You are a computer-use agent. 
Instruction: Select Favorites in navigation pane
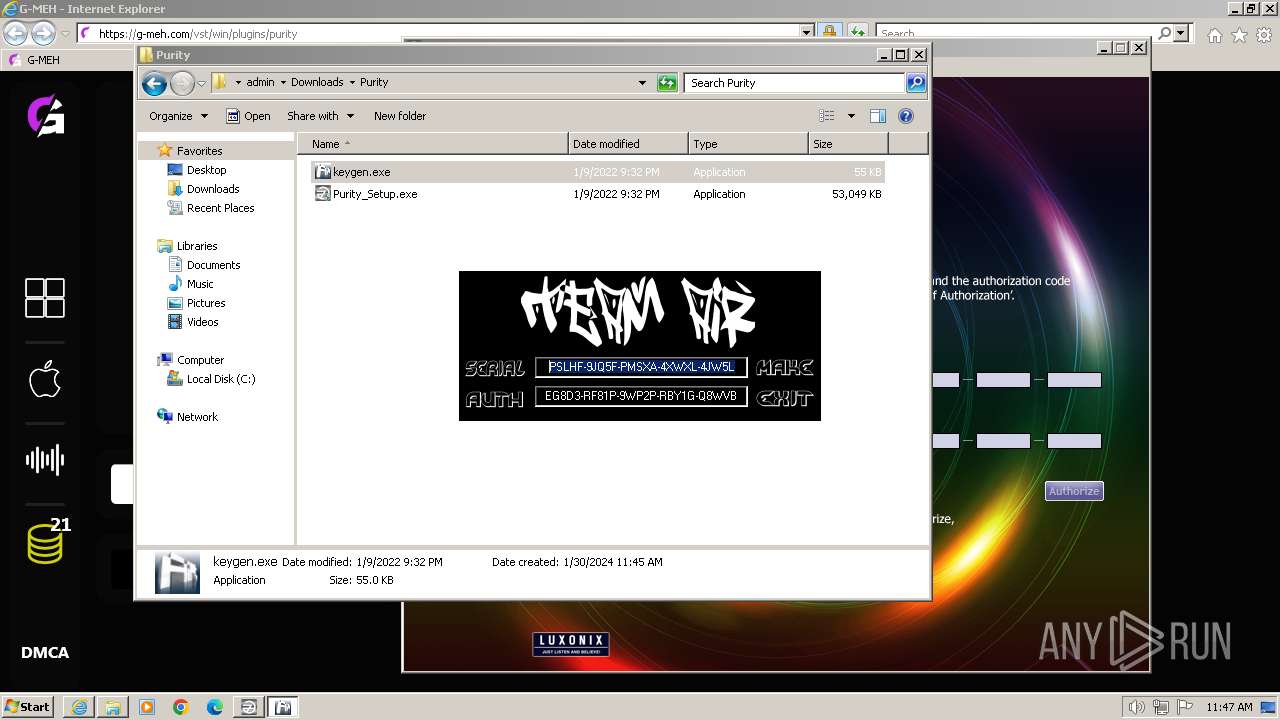(199, 151)
